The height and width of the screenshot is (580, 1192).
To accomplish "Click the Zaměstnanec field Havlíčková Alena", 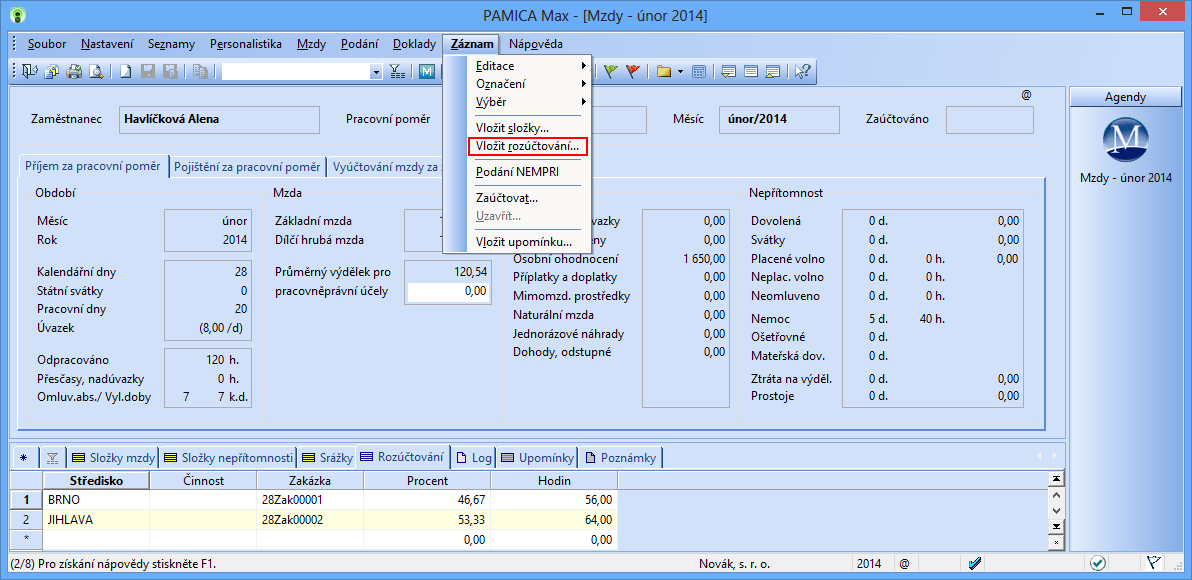I will (219, 119).
